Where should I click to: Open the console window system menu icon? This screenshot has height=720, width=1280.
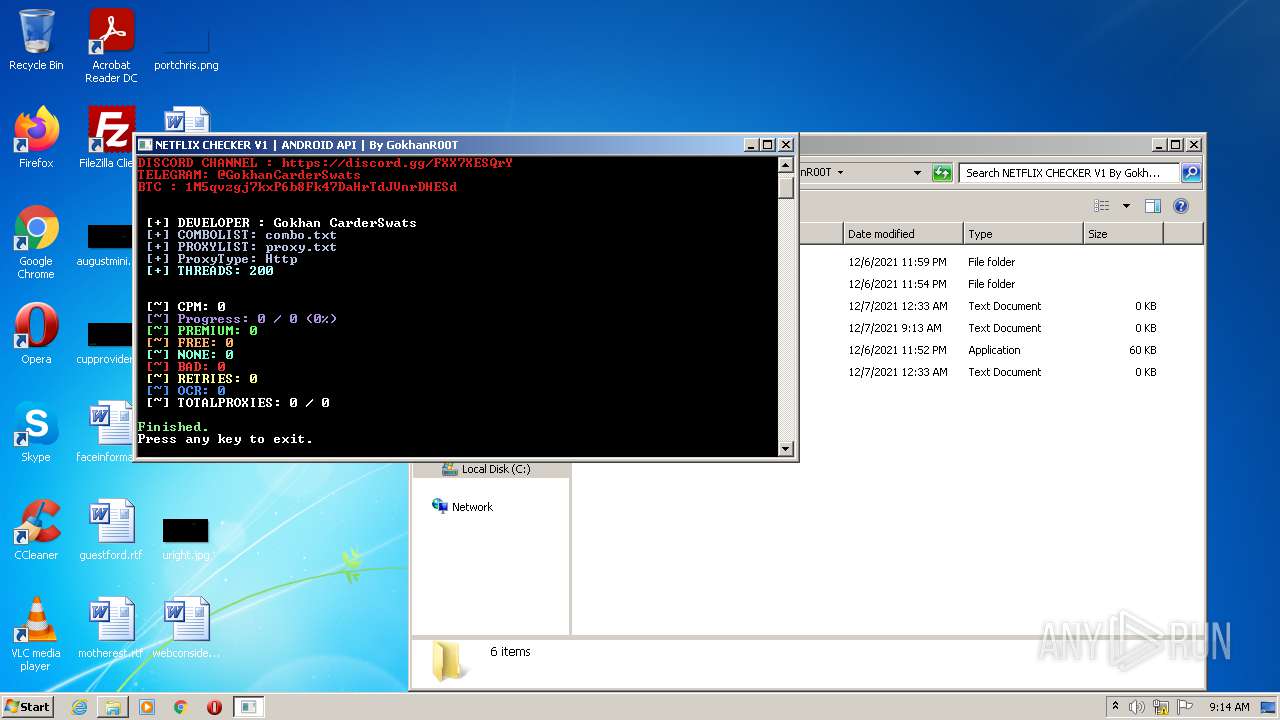click(145, 145)
